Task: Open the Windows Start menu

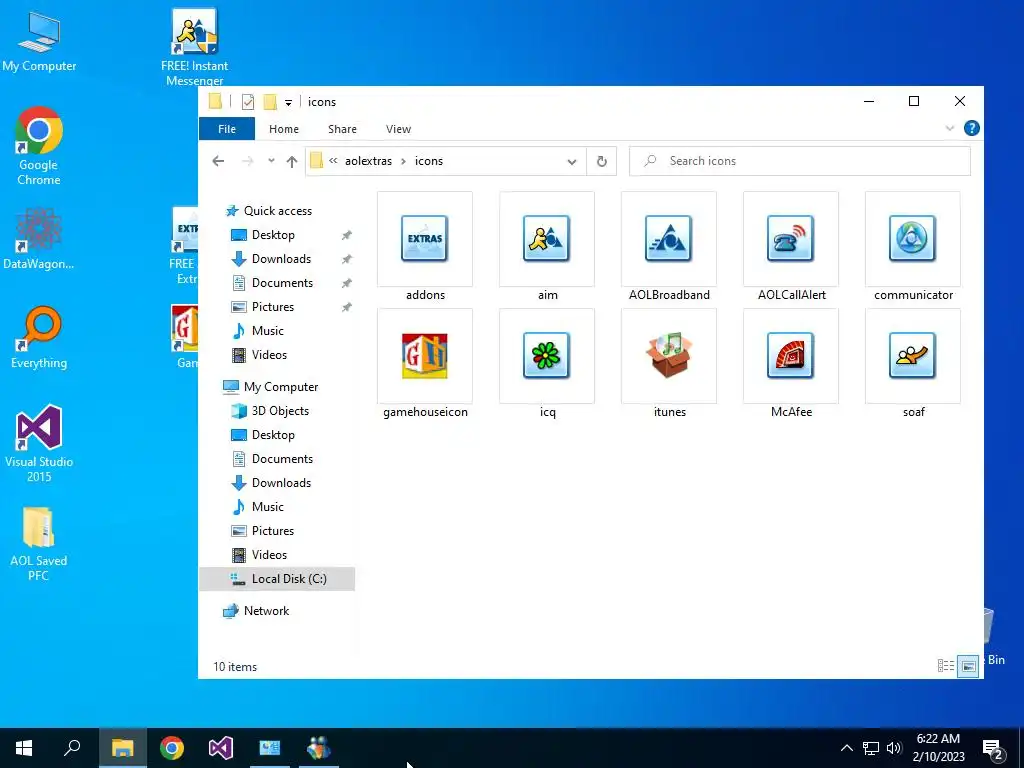Action: (24, 748)
